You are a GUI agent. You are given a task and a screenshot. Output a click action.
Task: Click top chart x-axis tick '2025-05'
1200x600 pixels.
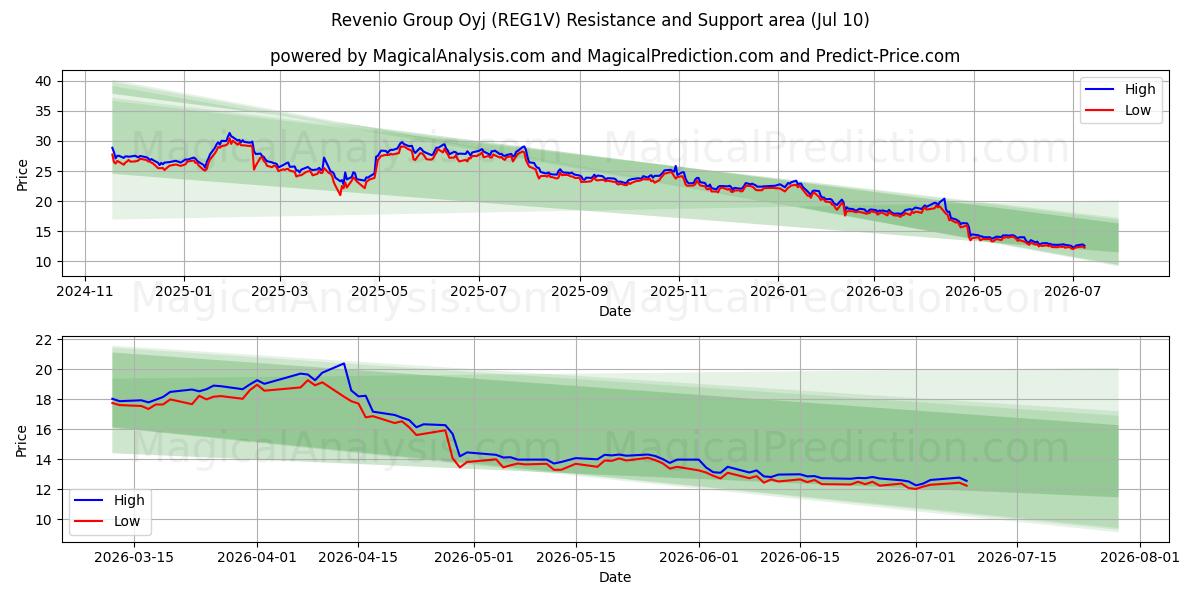[x=380, y=292]
